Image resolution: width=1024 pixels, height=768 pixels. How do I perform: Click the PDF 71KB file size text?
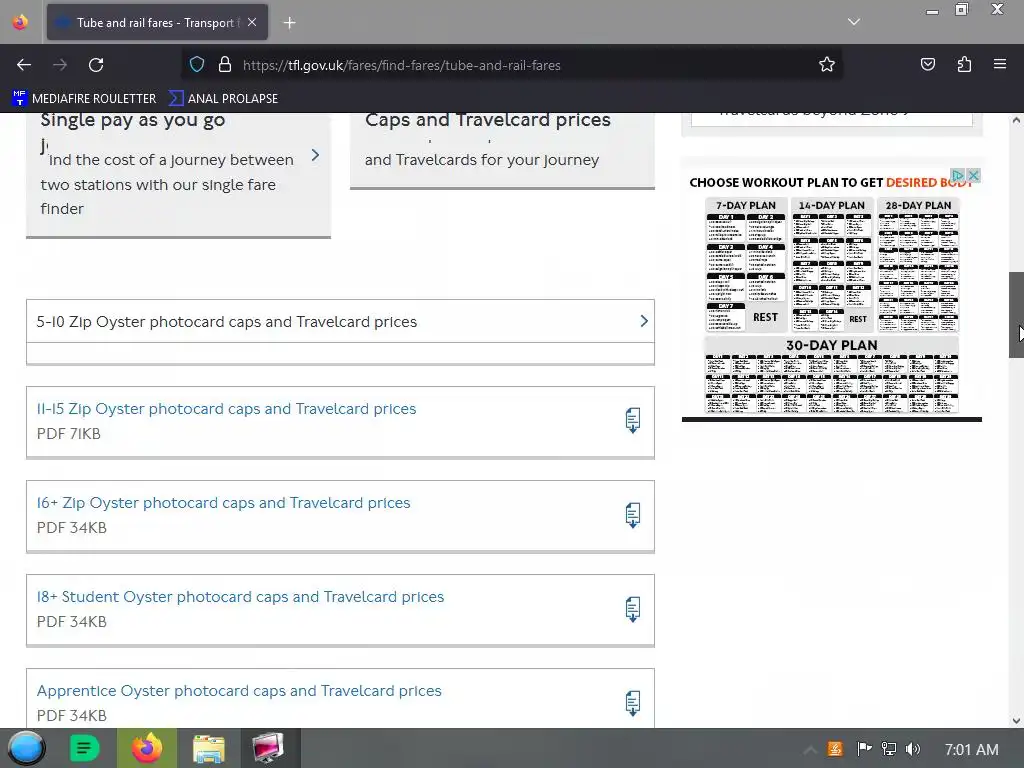[x=69, y=434]
